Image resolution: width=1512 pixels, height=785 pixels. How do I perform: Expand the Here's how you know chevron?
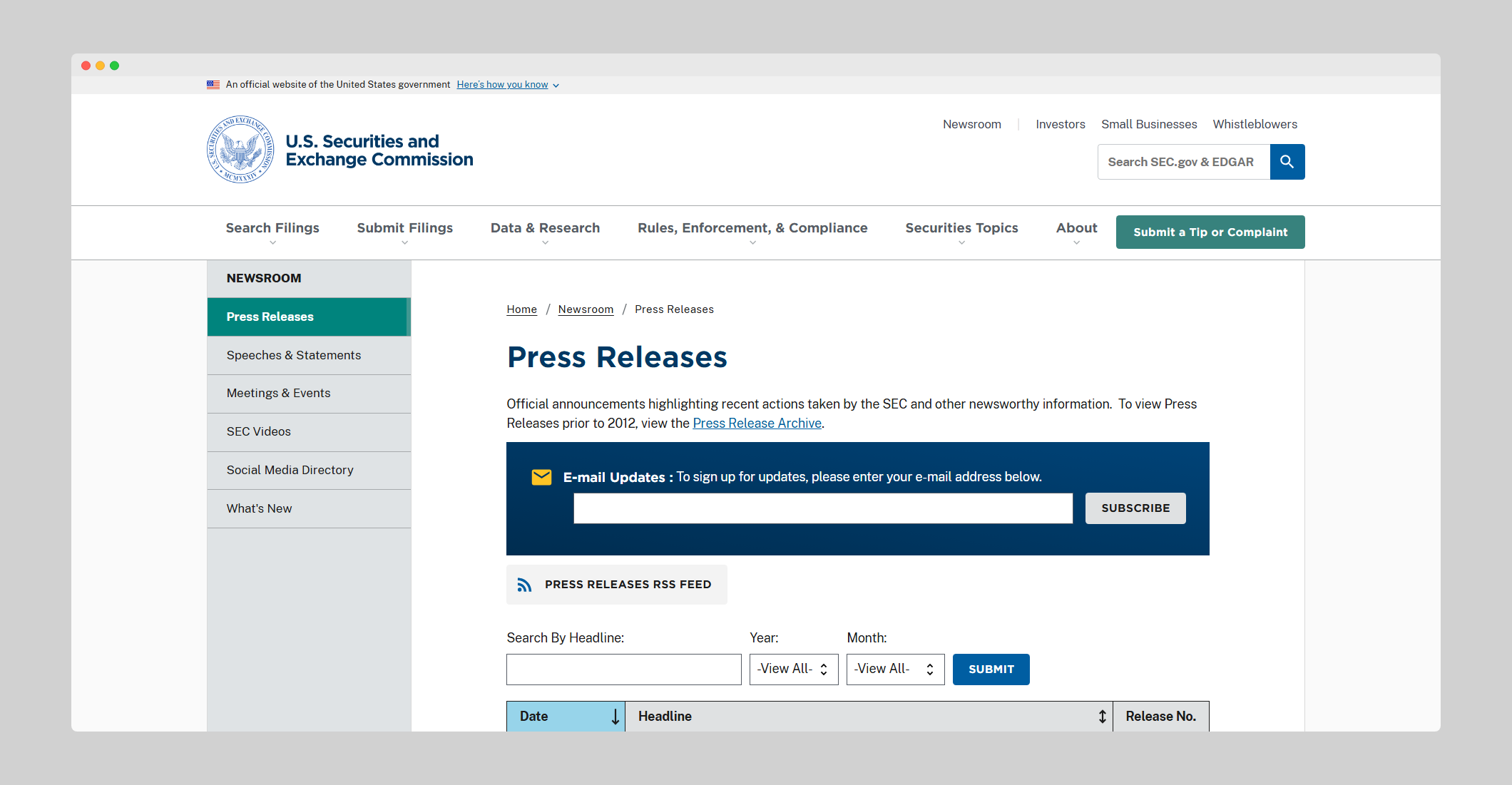click(x=556, y=86)
